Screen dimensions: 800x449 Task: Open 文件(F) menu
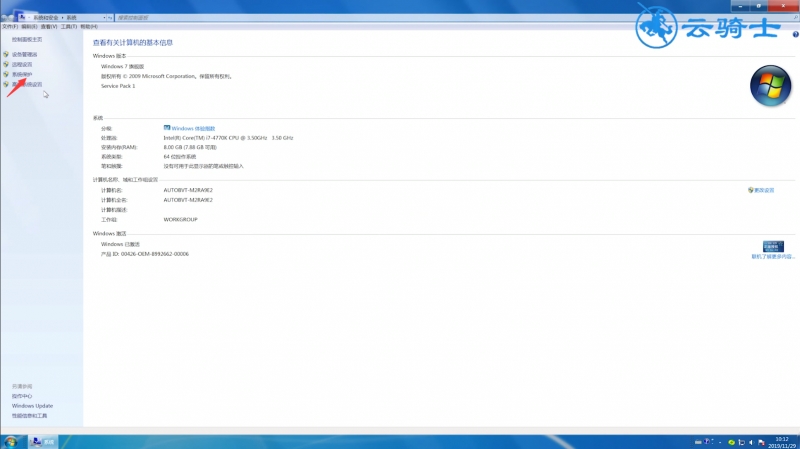(x=10, y=27)
